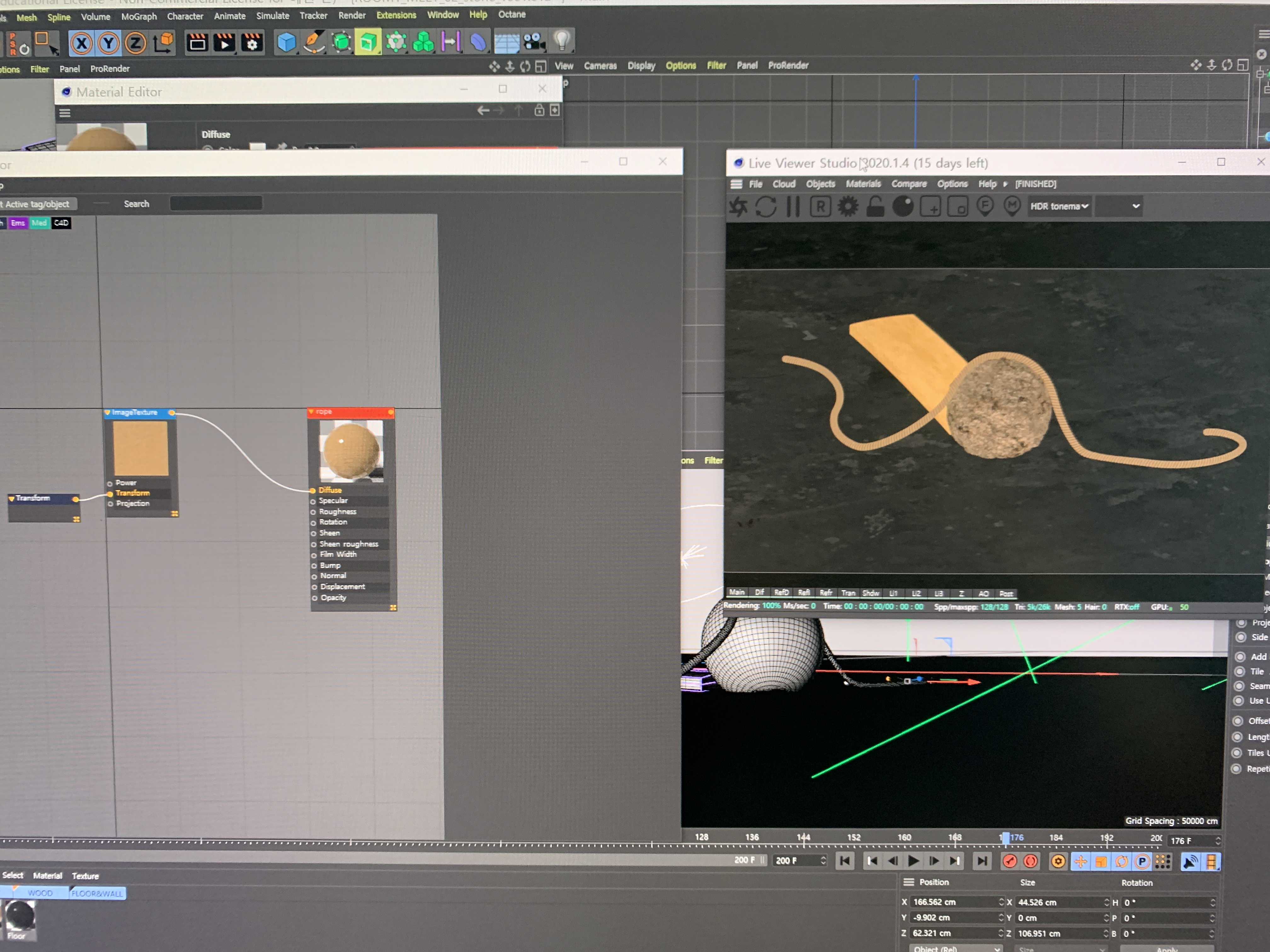
Task: Open the Object (Rel) coordinate dropdown
Action: 955,948
